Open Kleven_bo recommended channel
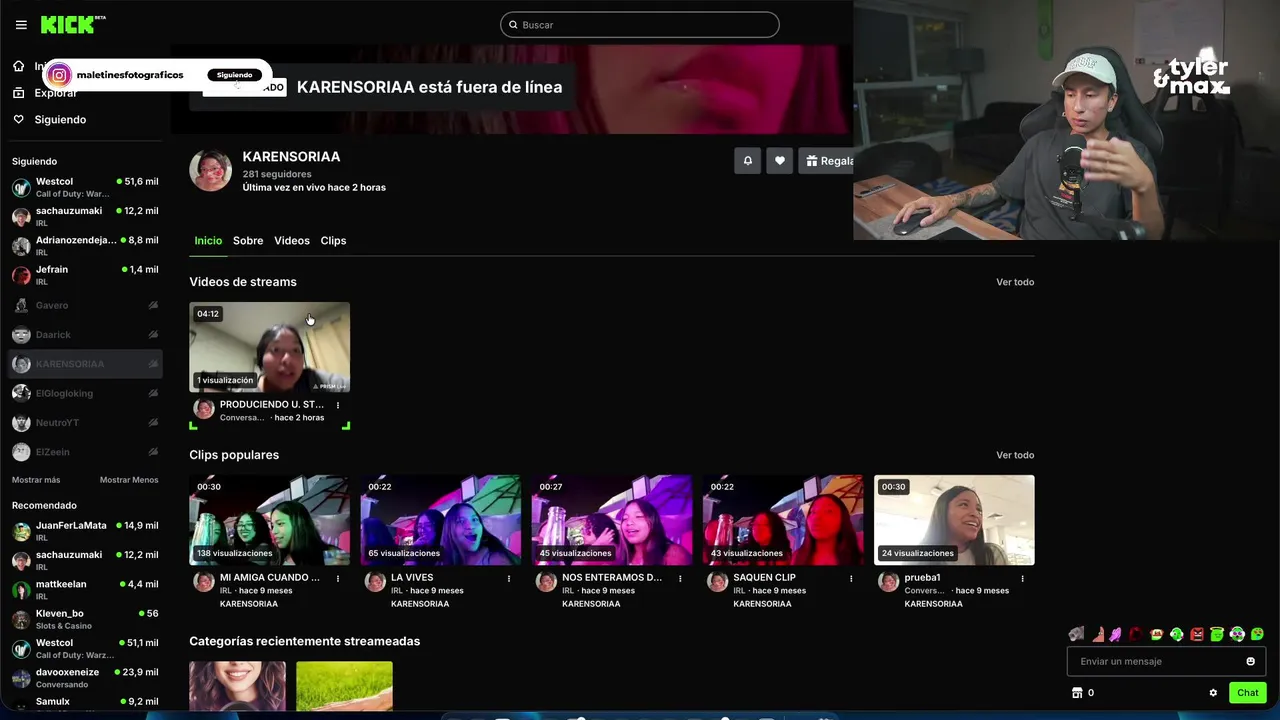The height and width of the screenshot is (720, 1280). (85, 619)
